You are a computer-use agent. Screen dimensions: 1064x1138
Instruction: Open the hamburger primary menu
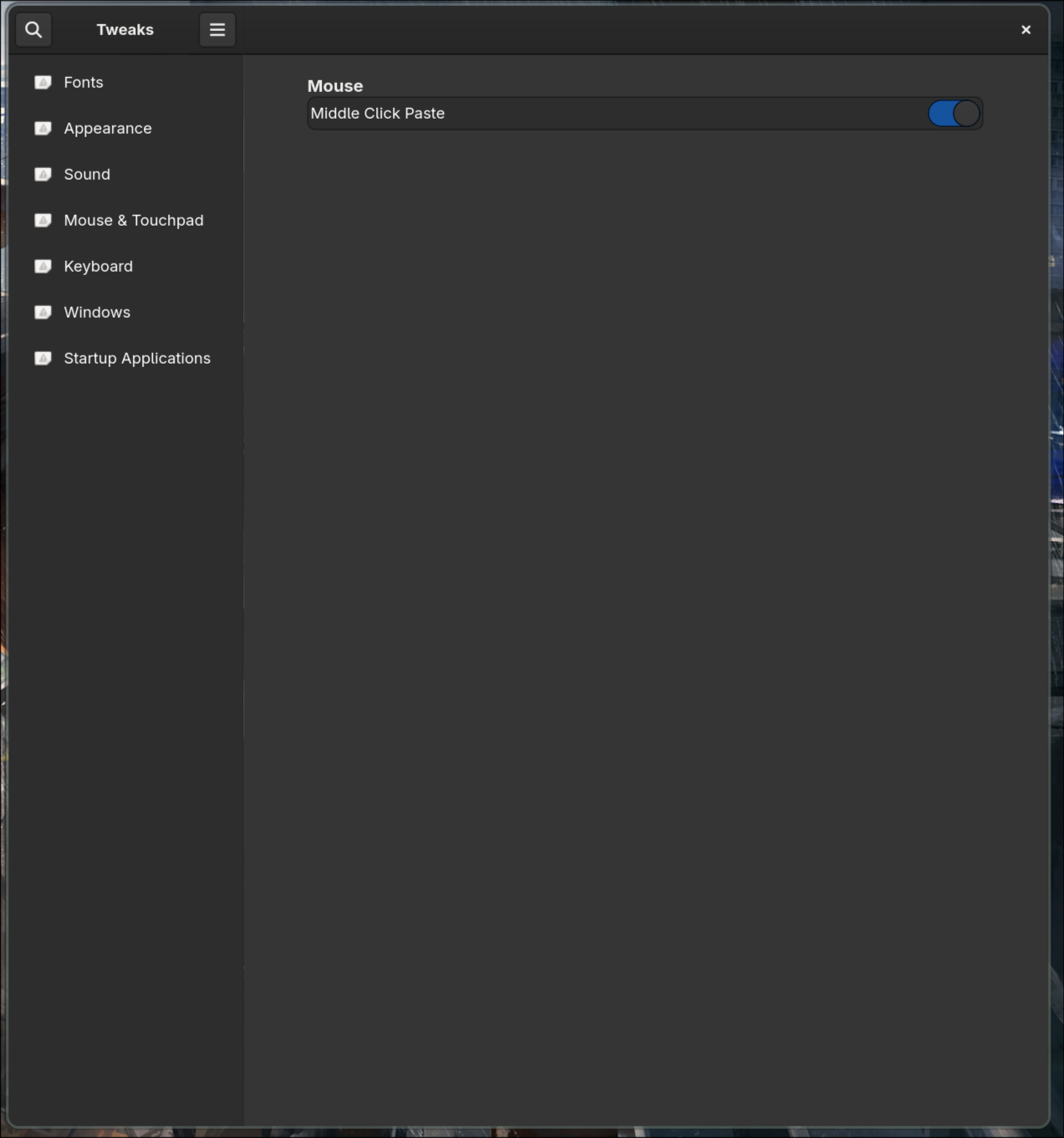tap(216, 29)
